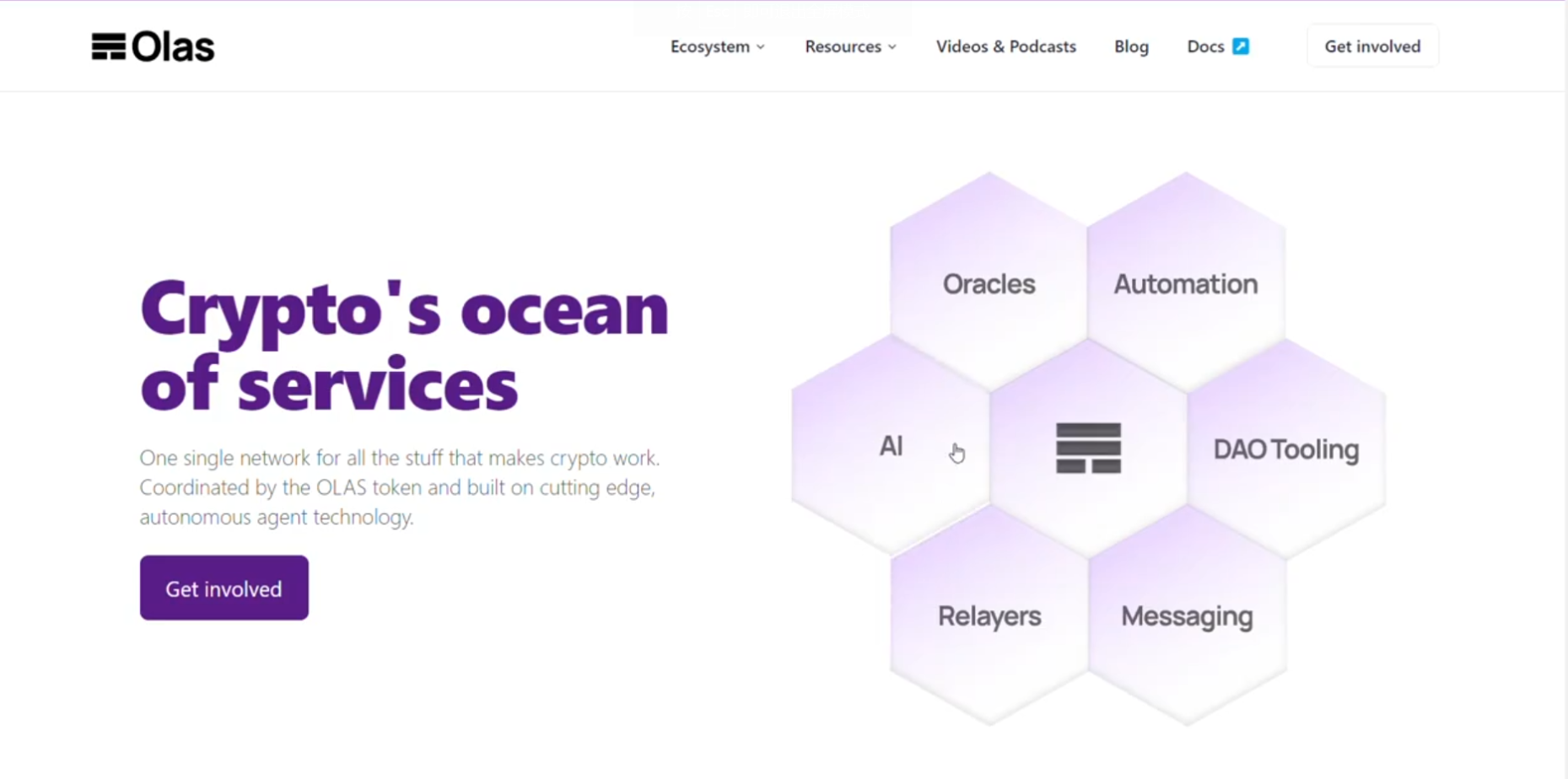Expand the chevron next to Ecosystem

point(761,47)
